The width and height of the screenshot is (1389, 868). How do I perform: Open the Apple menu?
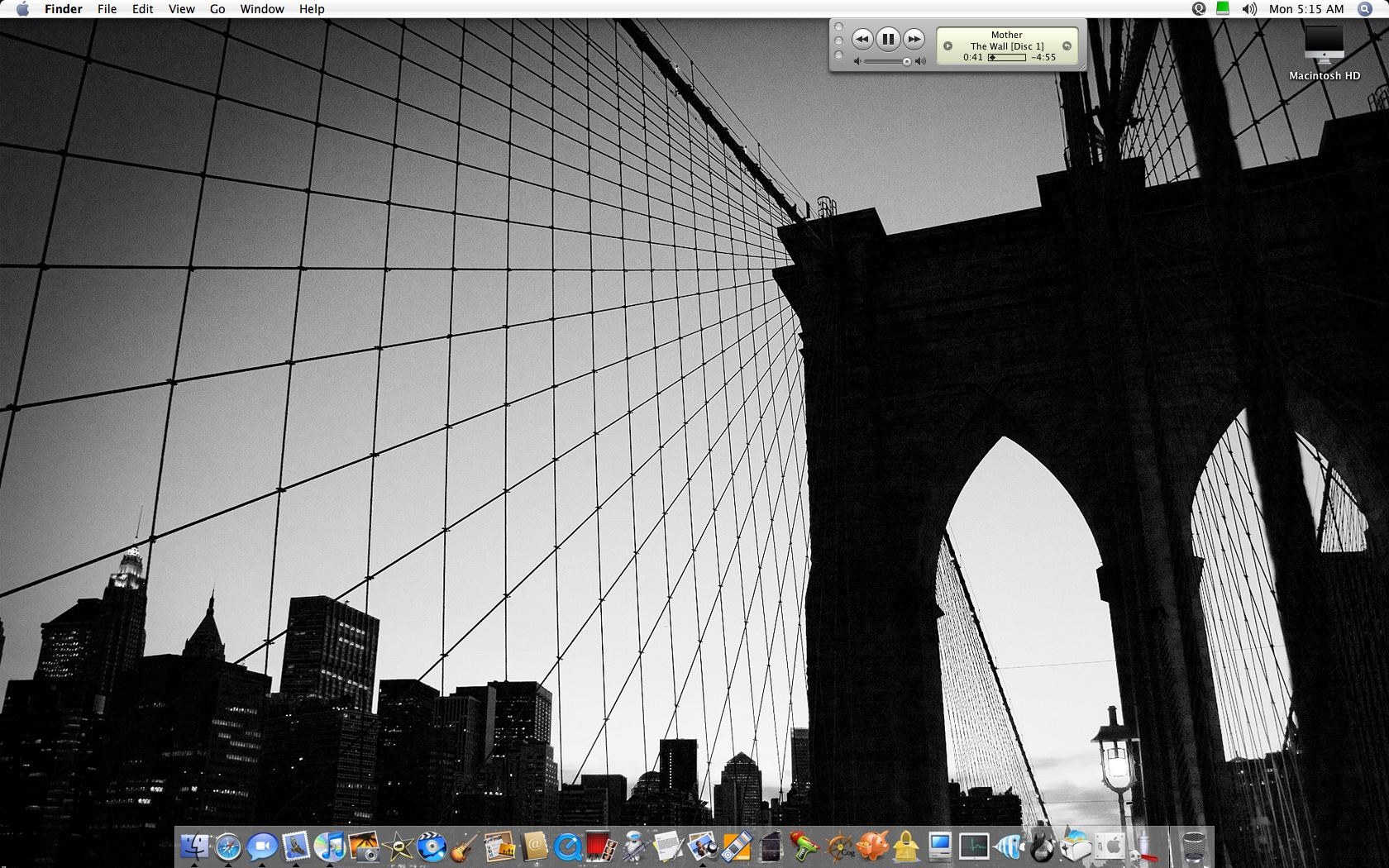22,9
